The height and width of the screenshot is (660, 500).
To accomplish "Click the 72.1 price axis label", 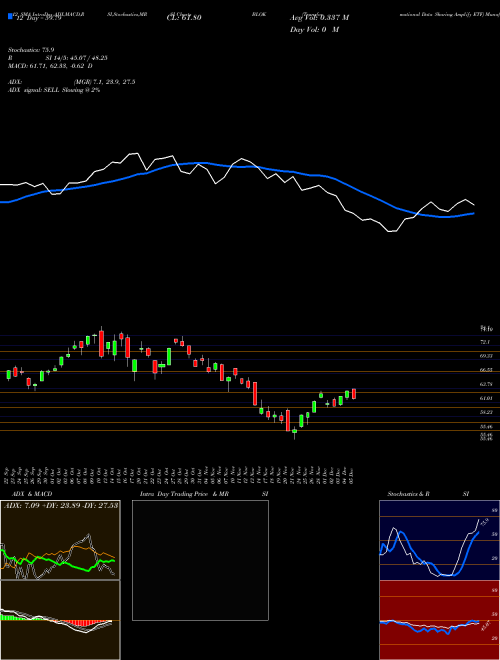I will pos(485,342).
